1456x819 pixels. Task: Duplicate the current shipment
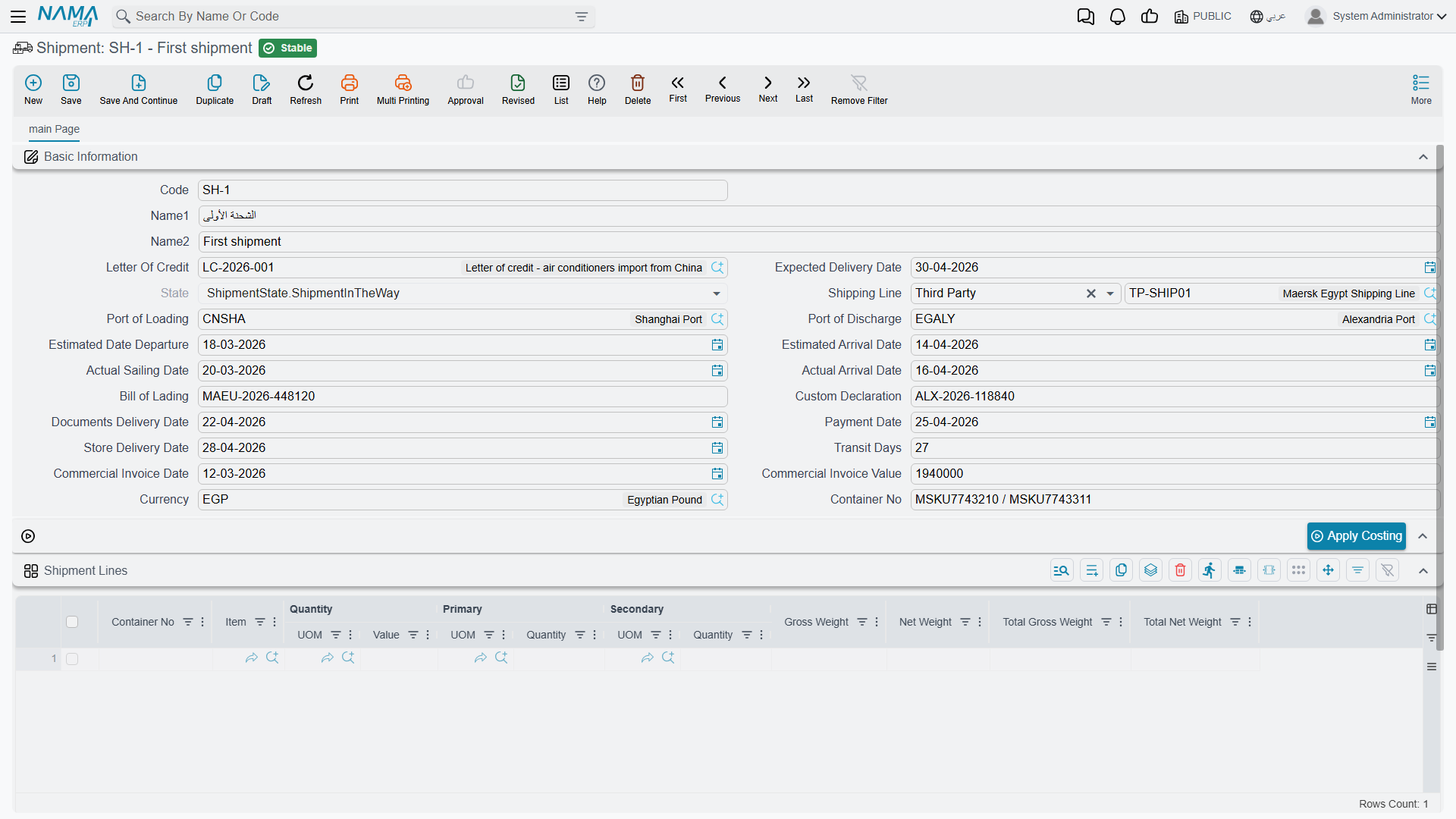click(215, 89)
